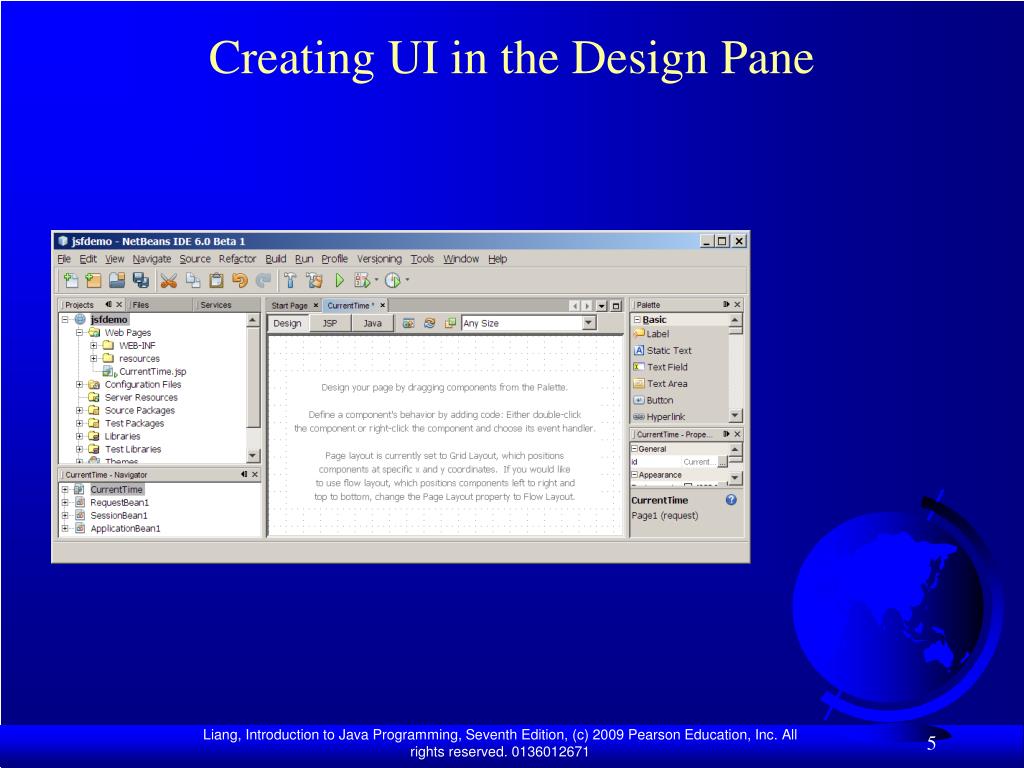
Task: Click the Save All disks icon
Action: (x=140, y=281)
